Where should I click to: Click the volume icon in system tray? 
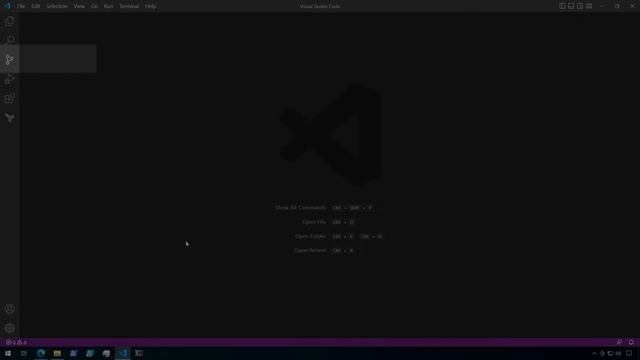(x=618, y=353)
